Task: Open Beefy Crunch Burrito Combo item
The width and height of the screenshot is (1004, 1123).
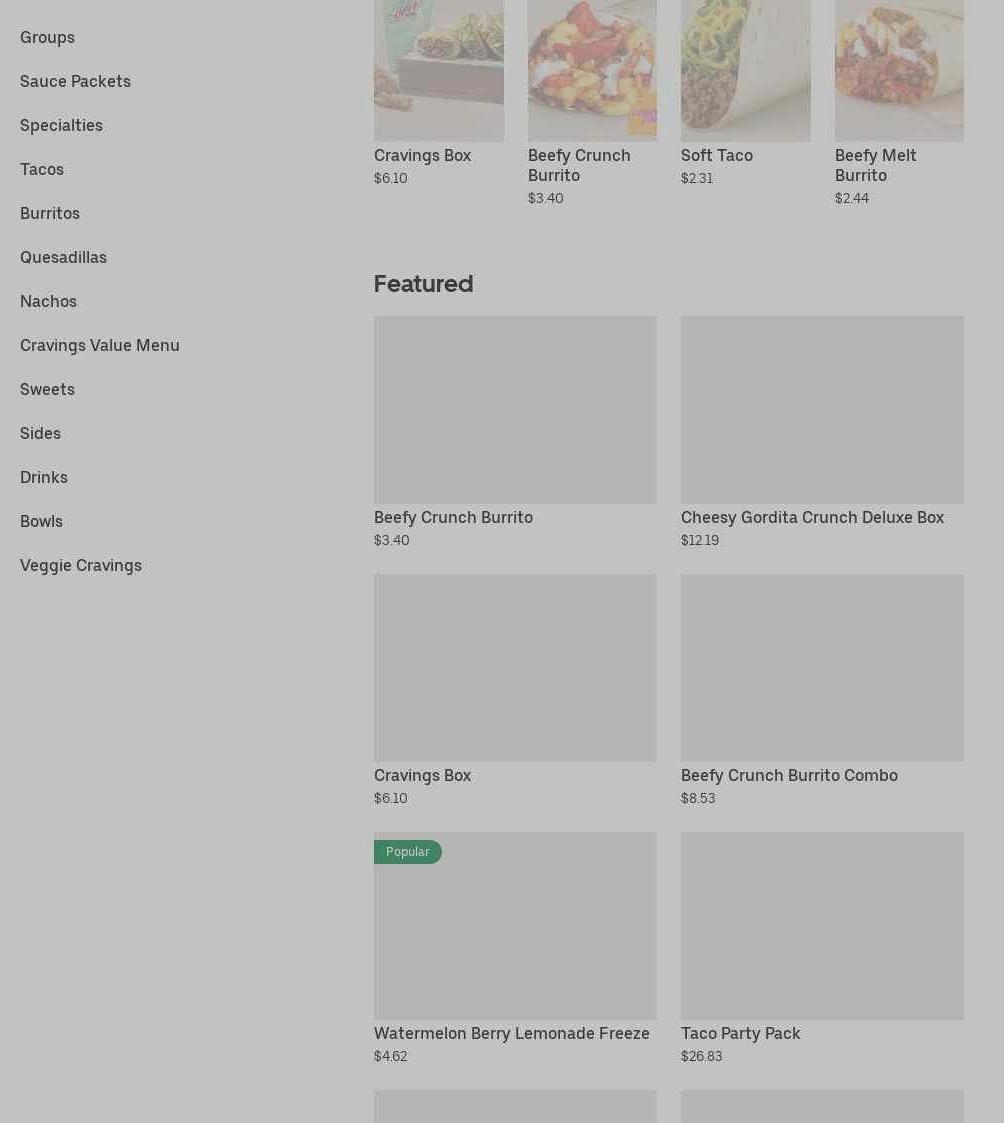Action: [x=822, y=690]
